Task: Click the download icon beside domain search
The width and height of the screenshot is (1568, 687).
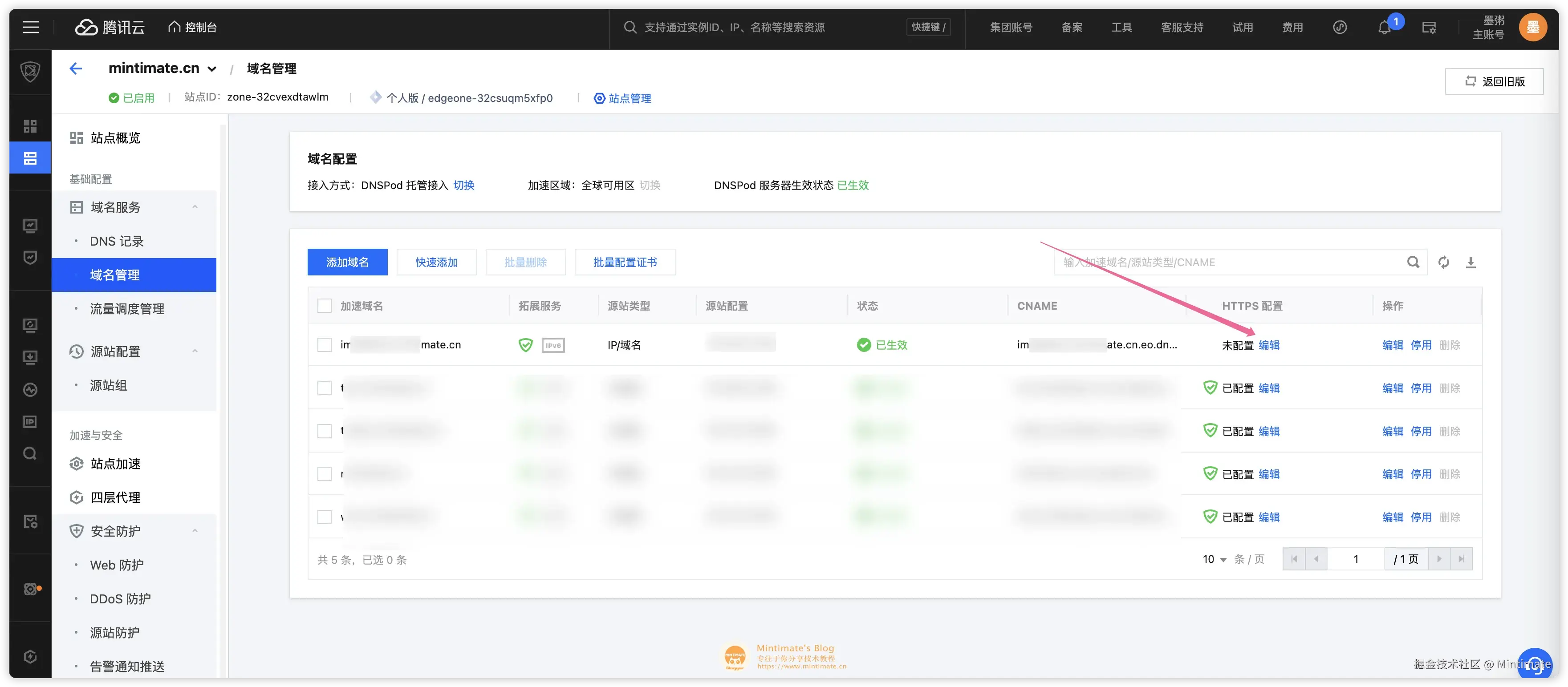Action: pos(1470,262)
